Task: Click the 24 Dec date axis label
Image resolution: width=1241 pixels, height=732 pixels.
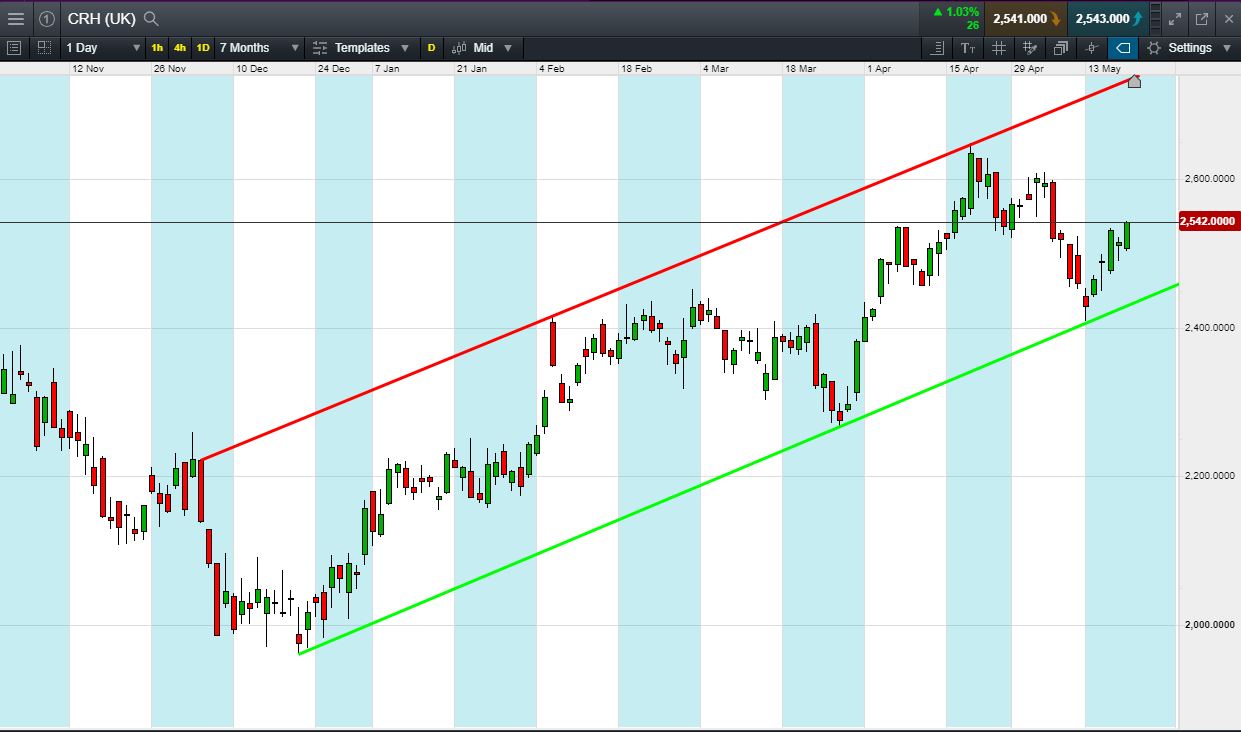Action: click(334, 68)
